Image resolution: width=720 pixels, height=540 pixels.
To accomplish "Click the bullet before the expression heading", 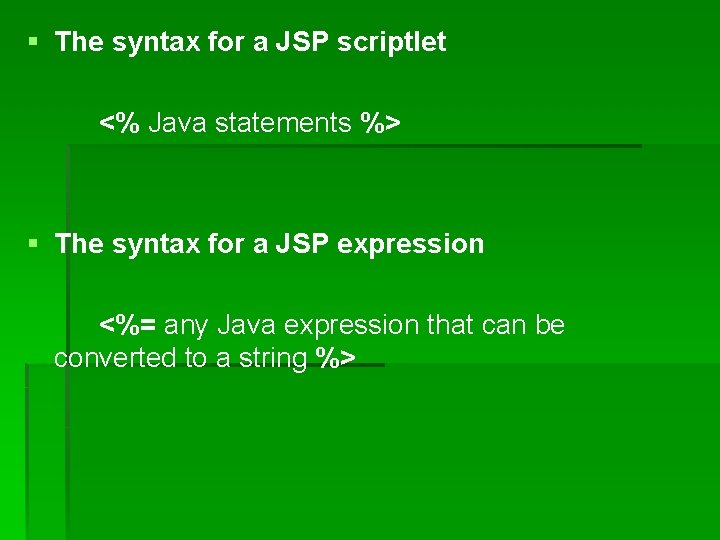I will (33, 243).
